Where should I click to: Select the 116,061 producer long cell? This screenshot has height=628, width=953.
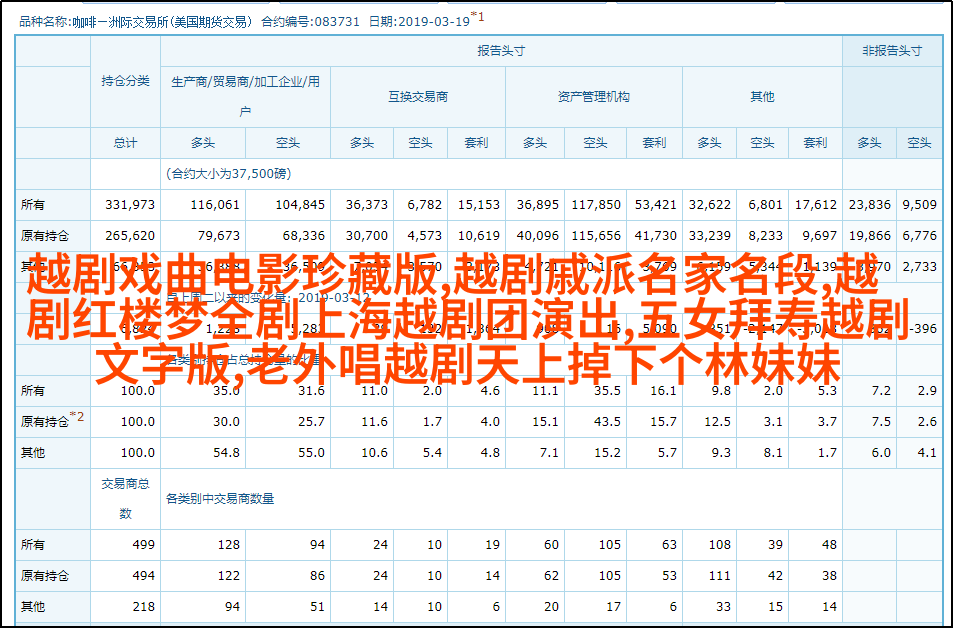[x=215, y=205]
